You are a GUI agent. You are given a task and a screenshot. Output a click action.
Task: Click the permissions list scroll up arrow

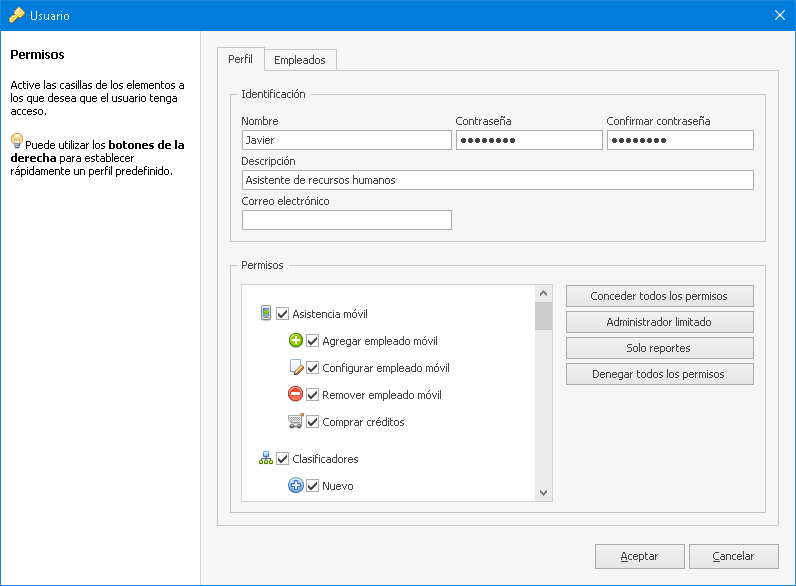click(543, 294)
